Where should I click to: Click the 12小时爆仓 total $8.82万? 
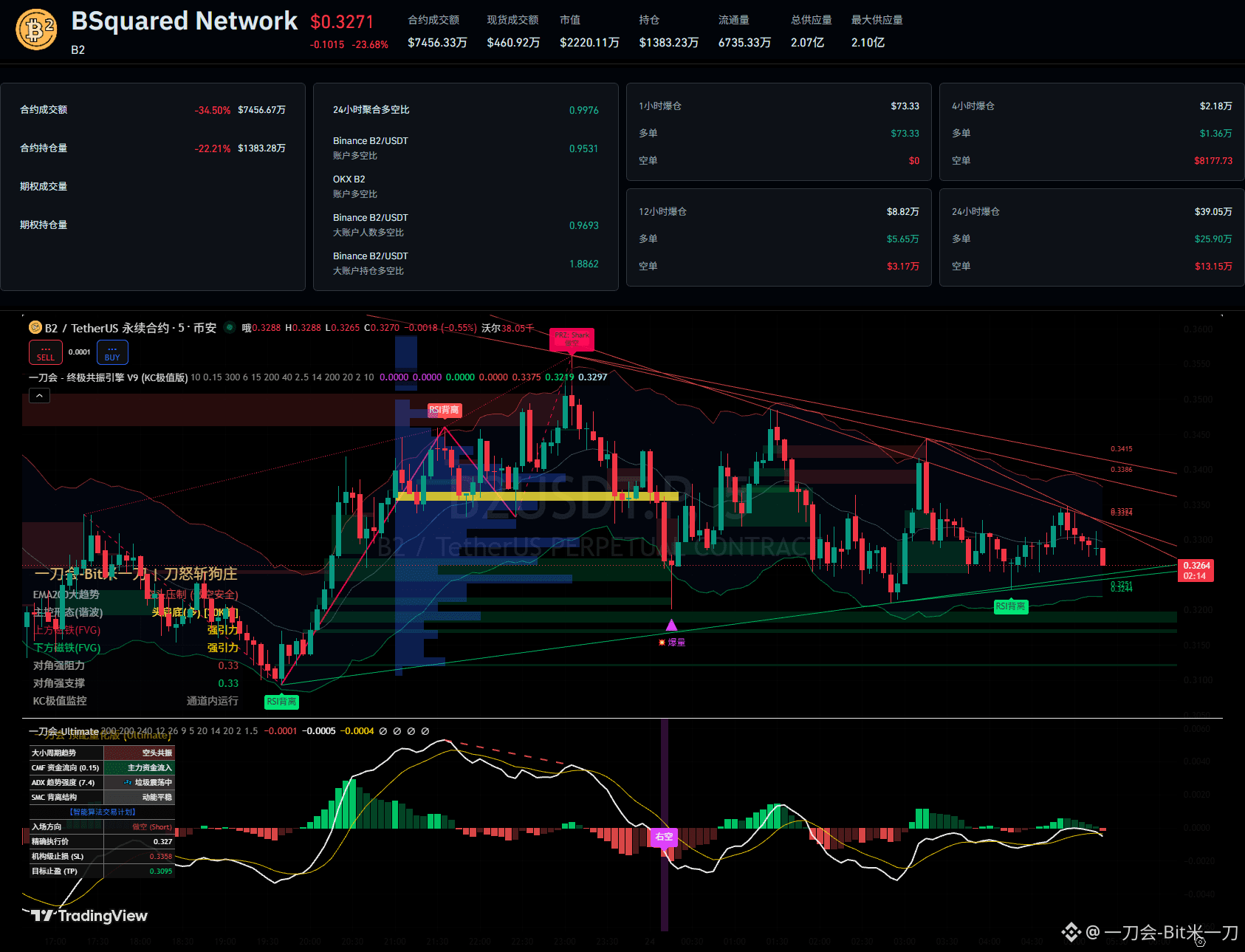click(902, 211)
